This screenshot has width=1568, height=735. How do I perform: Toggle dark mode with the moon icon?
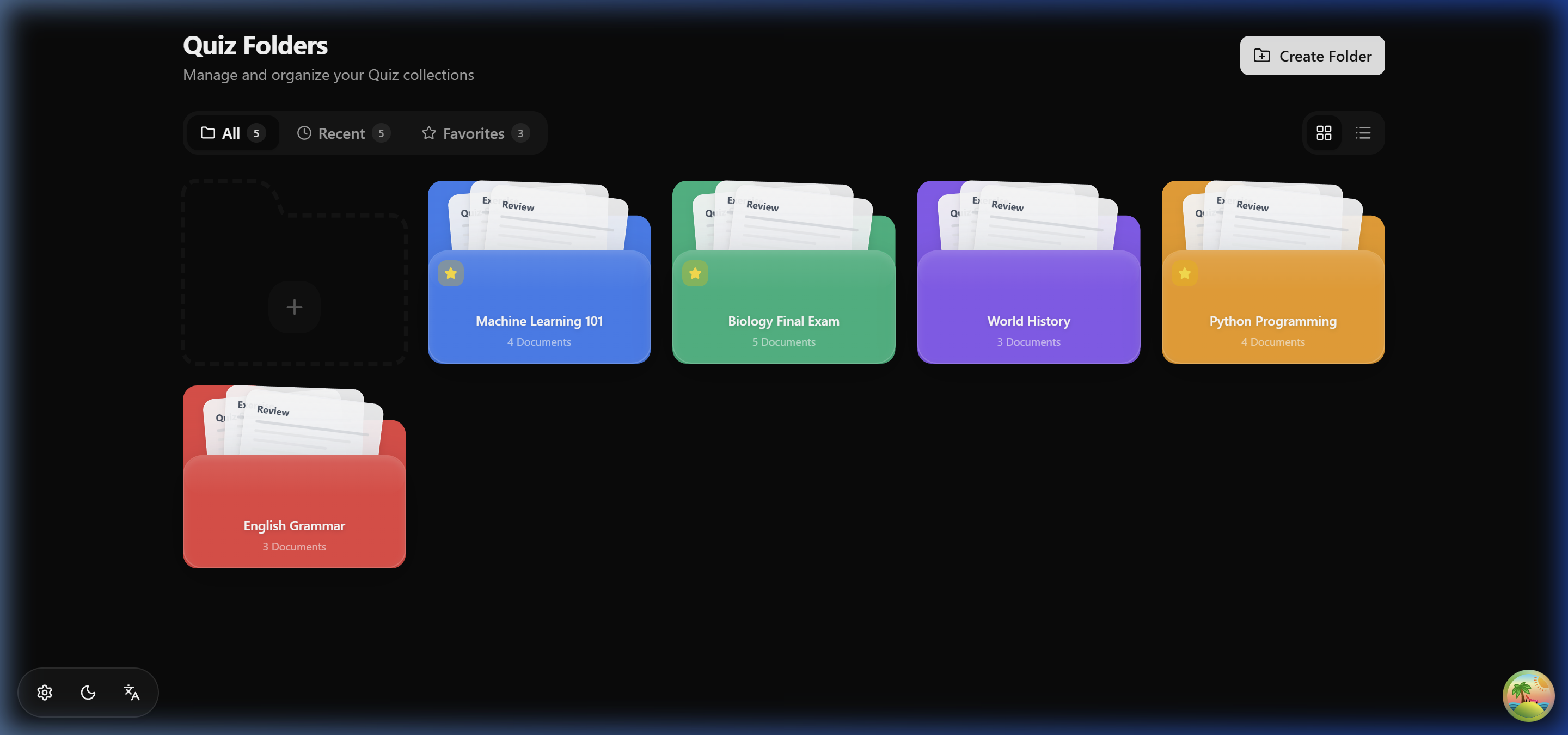click(88, 693)
